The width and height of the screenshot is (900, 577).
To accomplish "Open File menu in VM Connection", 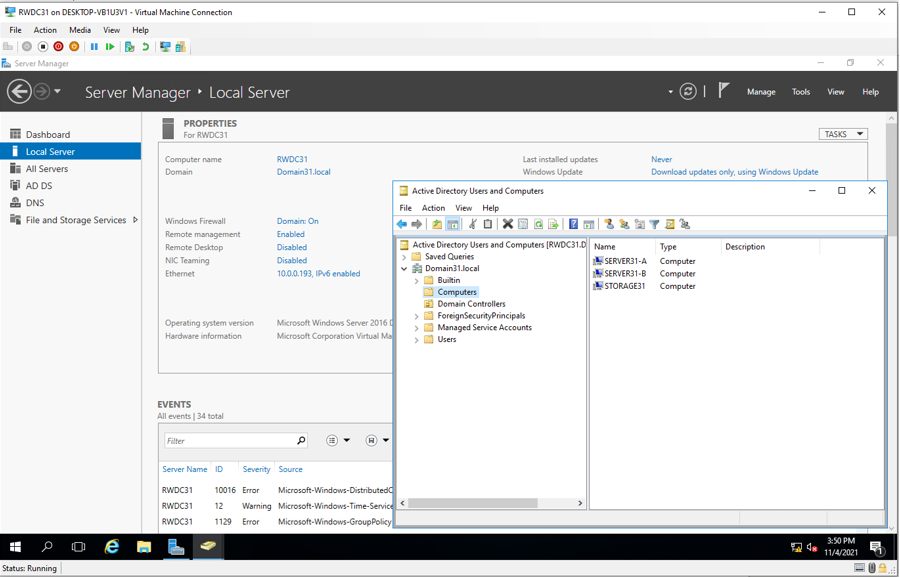I will 15,30.
